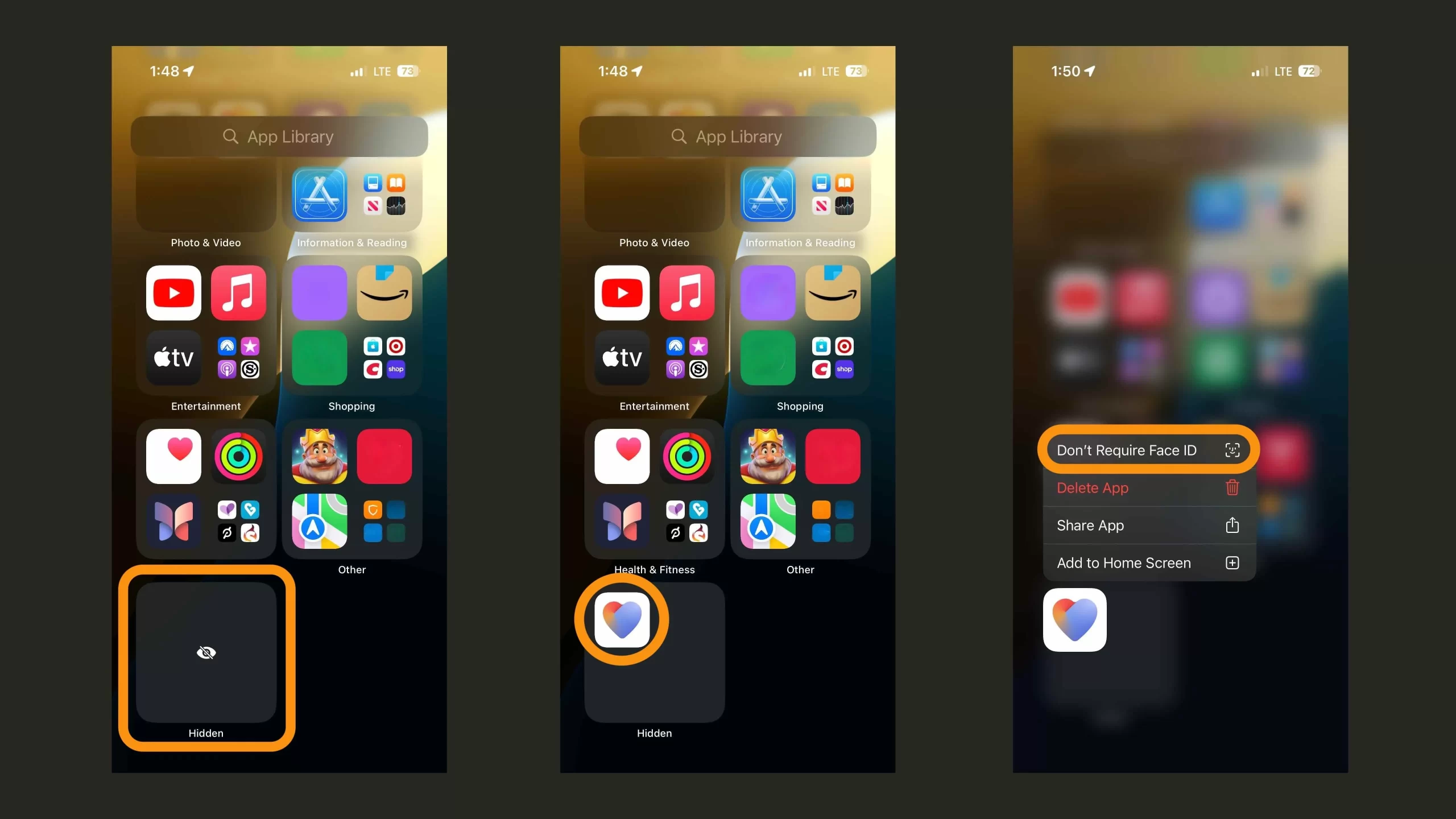Select Add to Home Screen option
The width and height of the screenshot is (1456, 819).
click(x=1148, y=562)
